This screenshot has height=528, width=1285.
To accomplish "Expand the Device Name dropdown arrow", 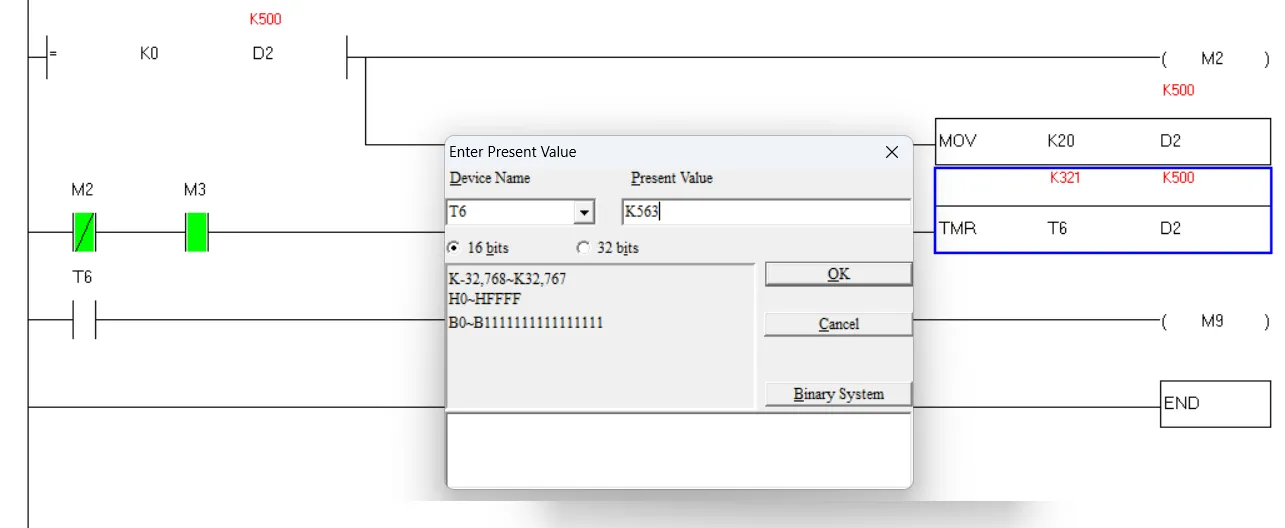I will 583,212.
